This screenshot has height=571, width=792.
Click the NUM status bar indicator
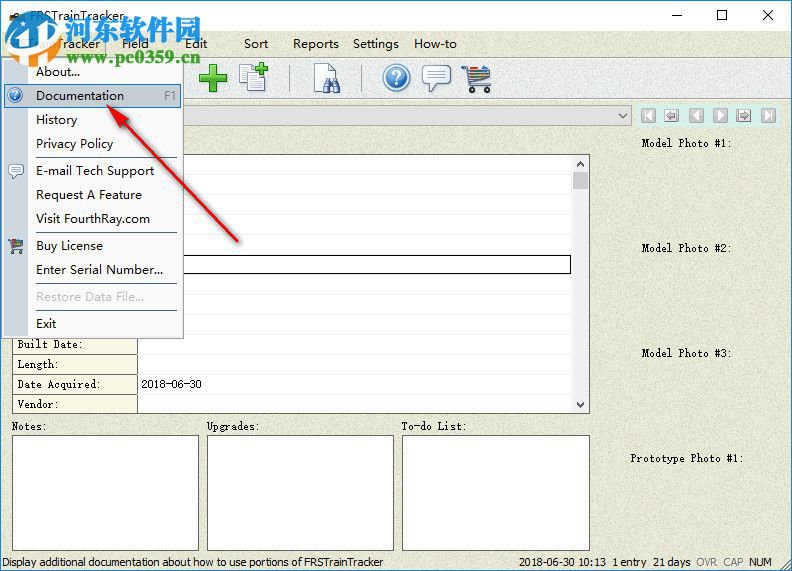[x=760, y=562]
